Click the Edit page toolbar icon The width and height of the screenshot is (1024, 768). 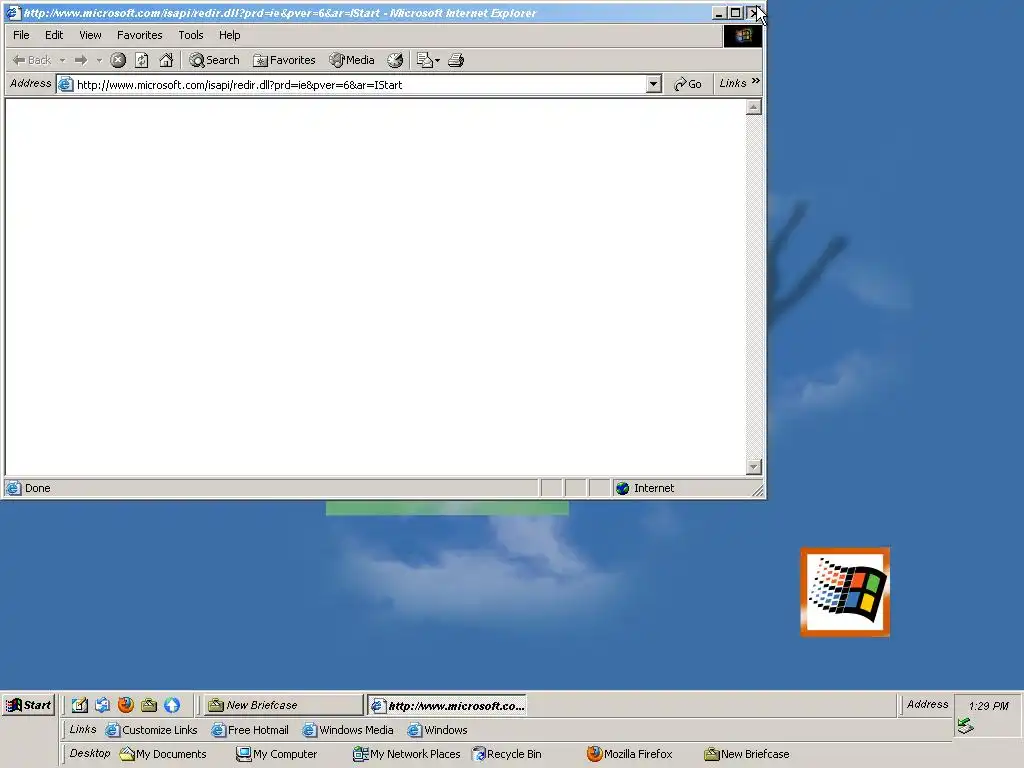tap(424, 60)
